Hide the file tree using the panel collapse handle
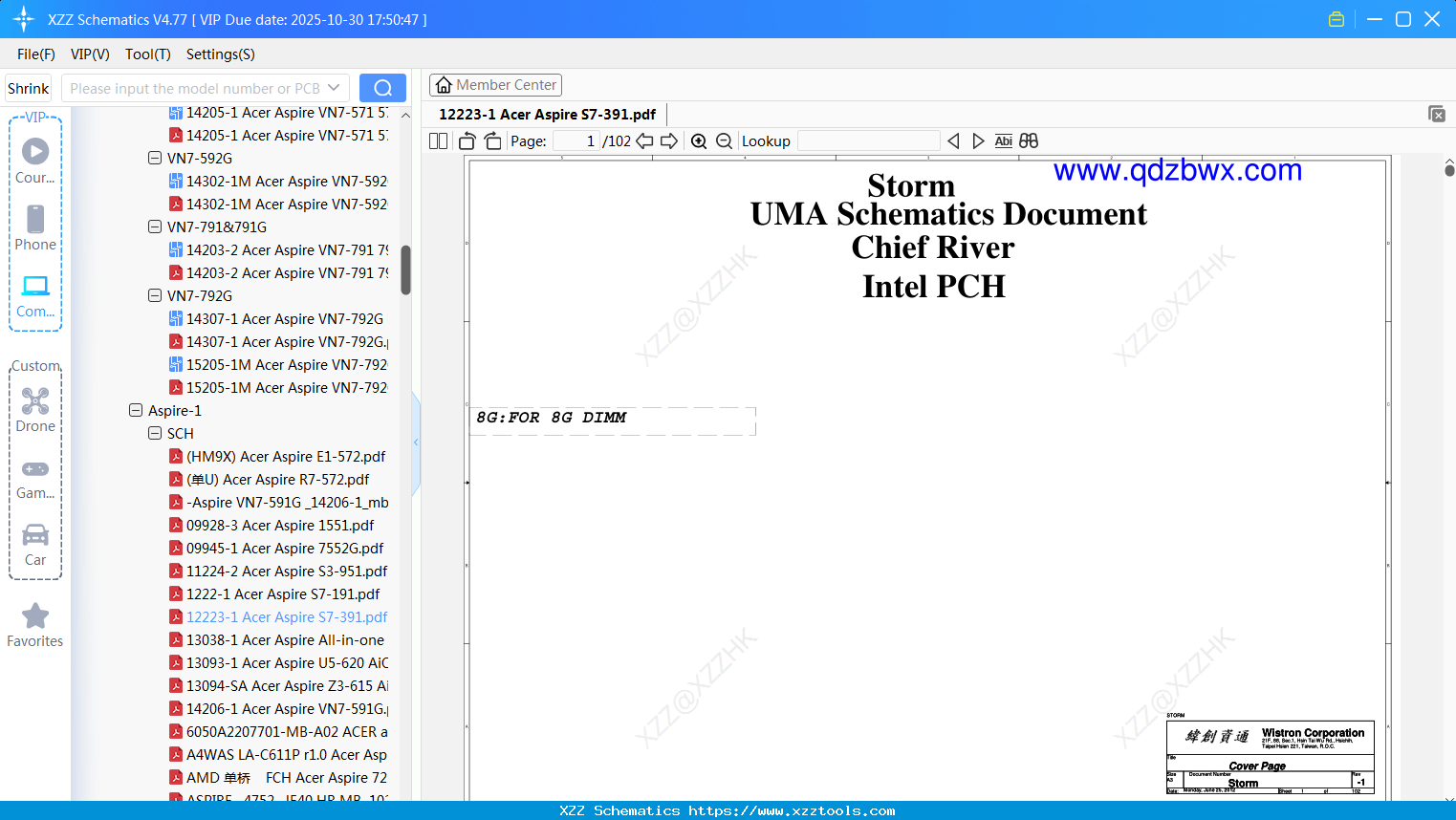 pos(416,442)
